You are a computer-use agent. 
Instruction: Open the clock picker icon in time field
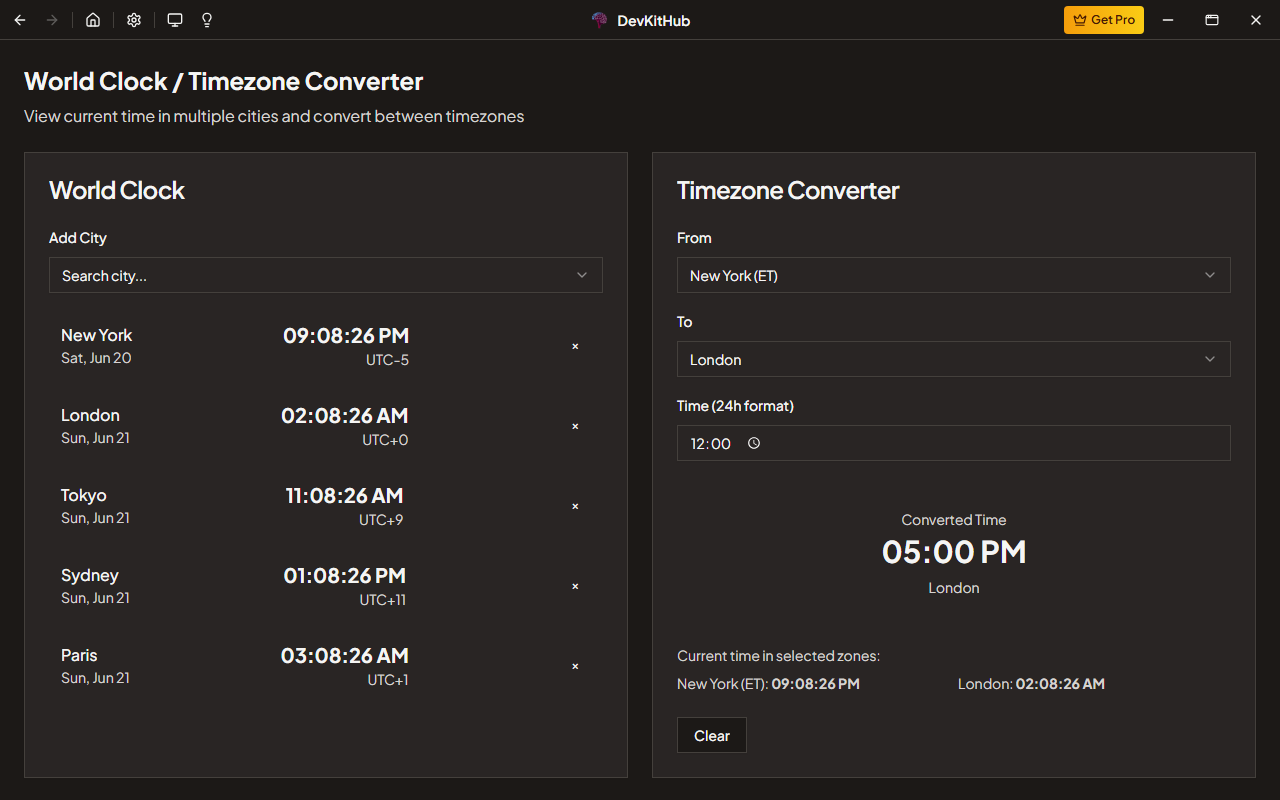coord(754,443)
